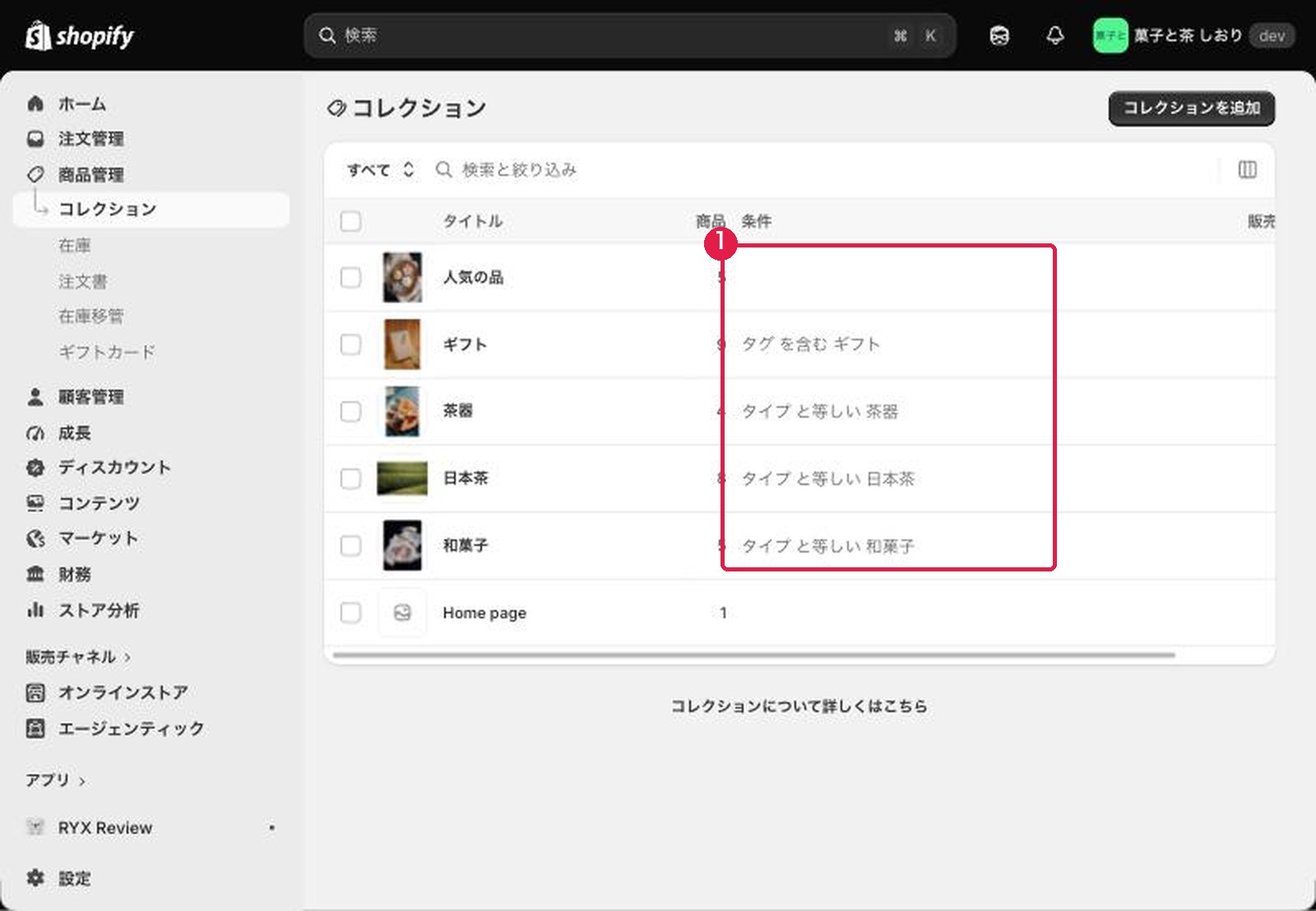Focus the top 検索 search field
Image resolution: width=1316 pixels, height=911 pixels.
click(x=630, y=35)
